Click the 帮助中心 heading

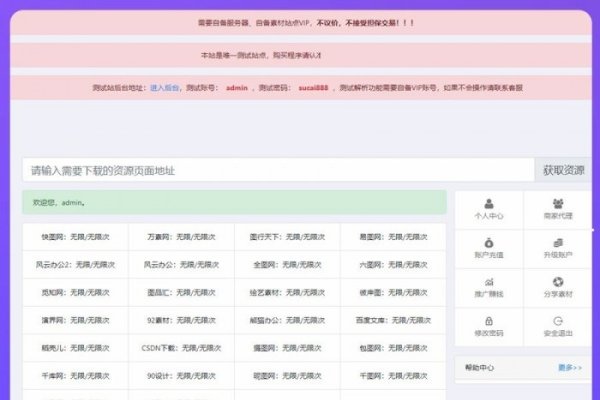coord(479,367)
